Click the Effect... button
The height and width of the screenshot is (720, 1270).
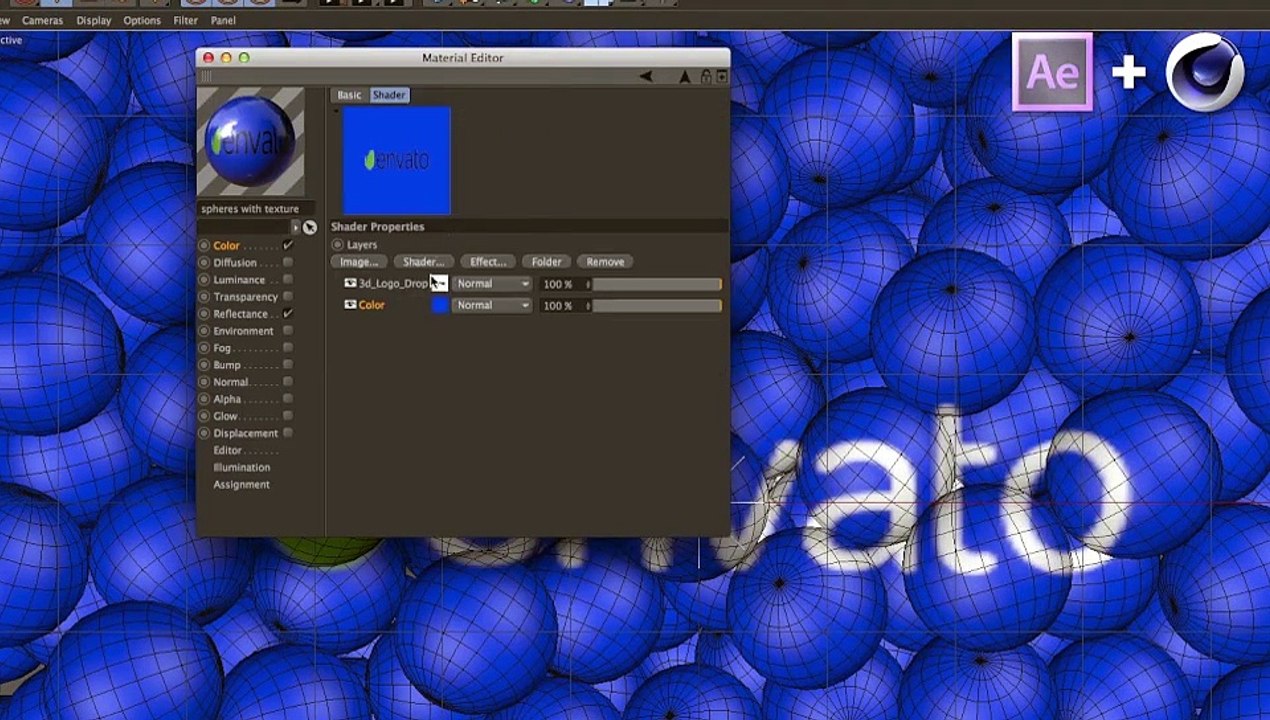tap(488, 262)
